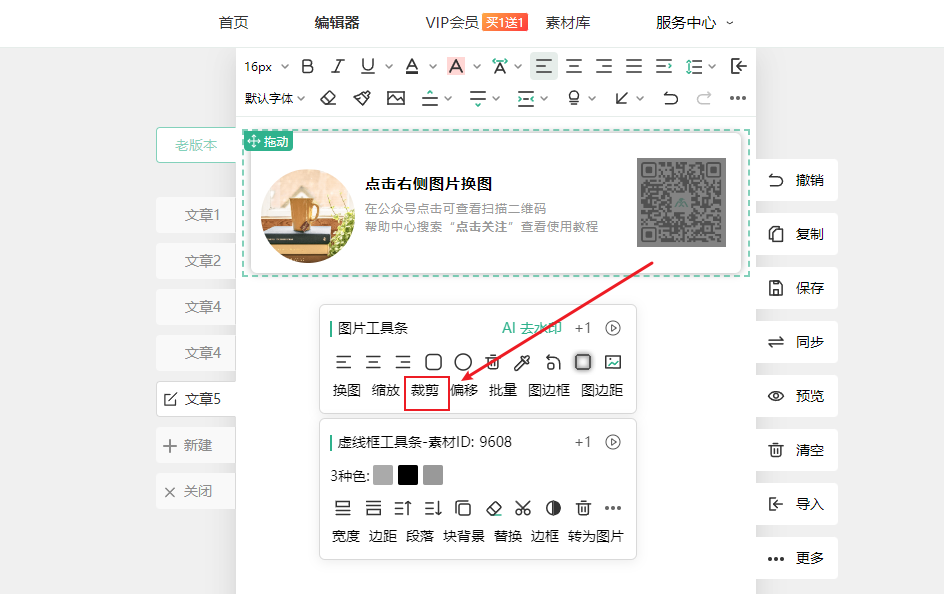The height and width of the screenshot is (594, 944).
Task: Click the two-side indent icon
Action: tap(526, 98)
